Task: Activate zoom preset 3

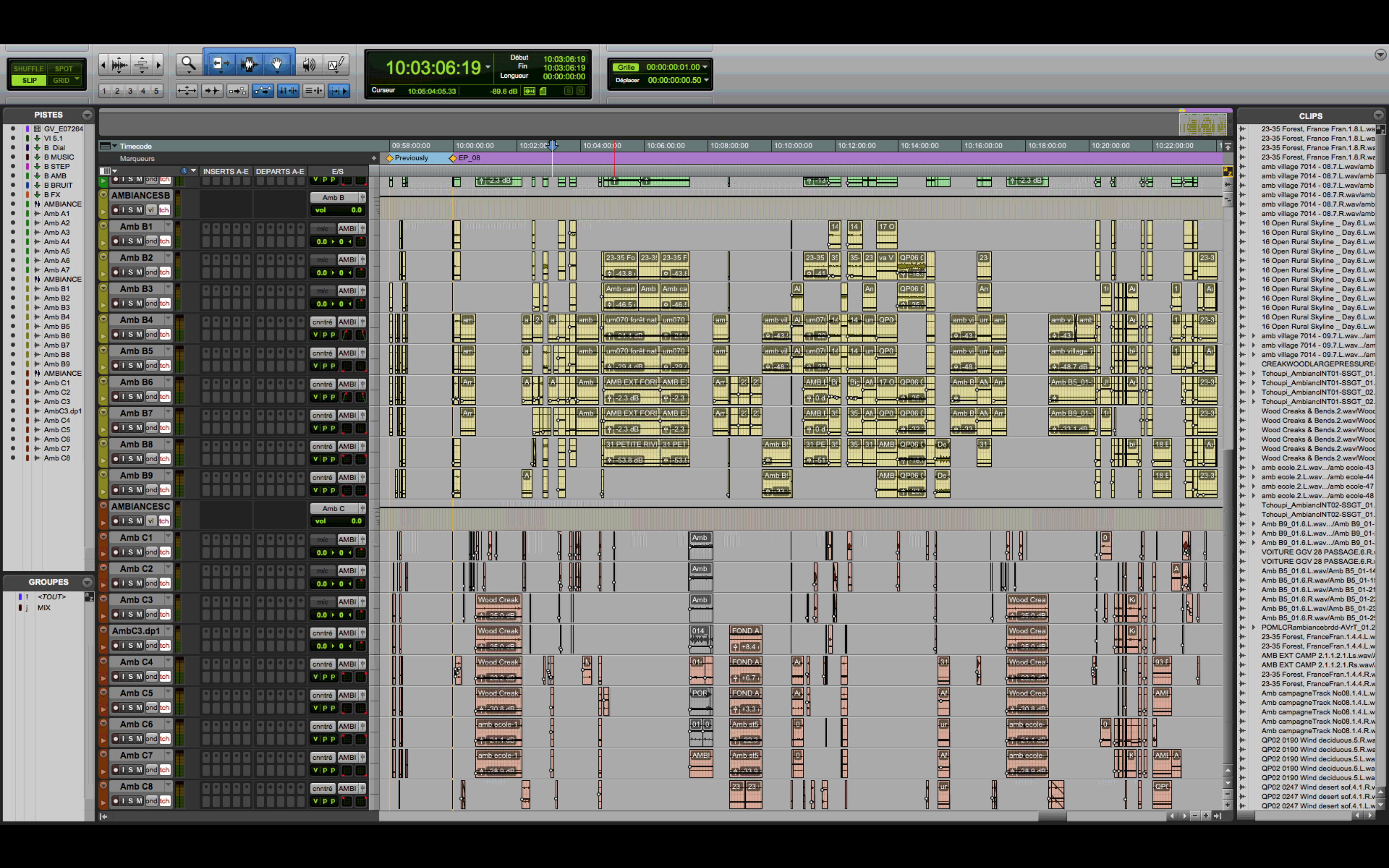Action: [x=130, y=91]
